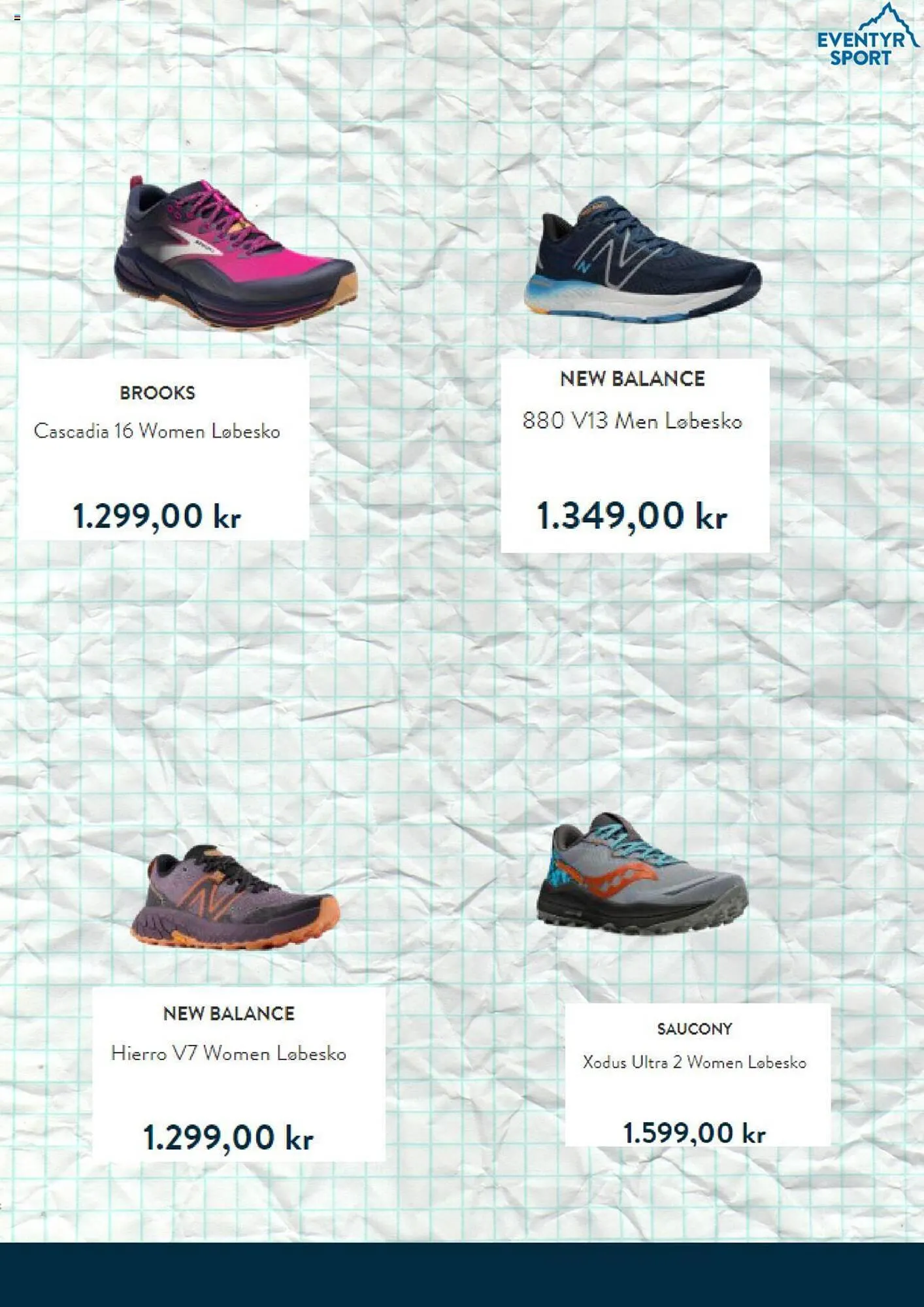Viewport: 924px width, 1307px height.
Task: Open the 880 V13 Men Løbesko title
Action: [x=633, y=421]
